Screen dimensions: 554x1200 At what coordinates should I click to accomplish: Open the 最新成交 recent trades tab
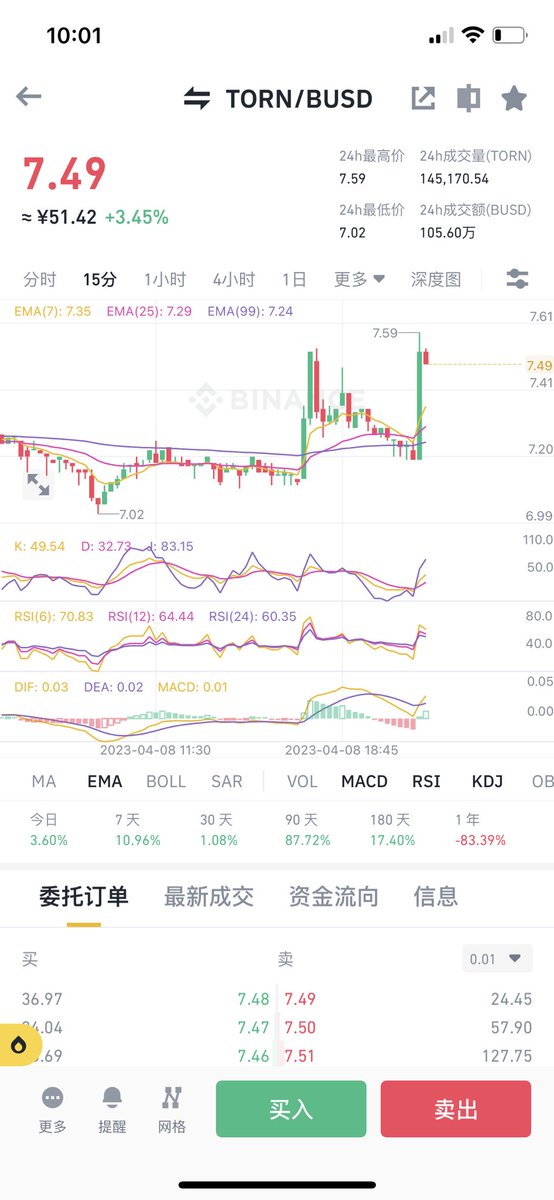(x=209, y=896)
